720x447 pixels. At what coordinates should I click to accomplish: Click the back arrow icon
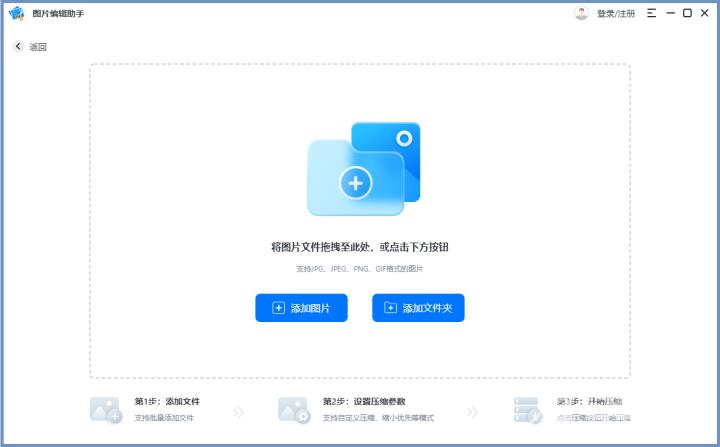pyautogui.click(x=18, y=47)
